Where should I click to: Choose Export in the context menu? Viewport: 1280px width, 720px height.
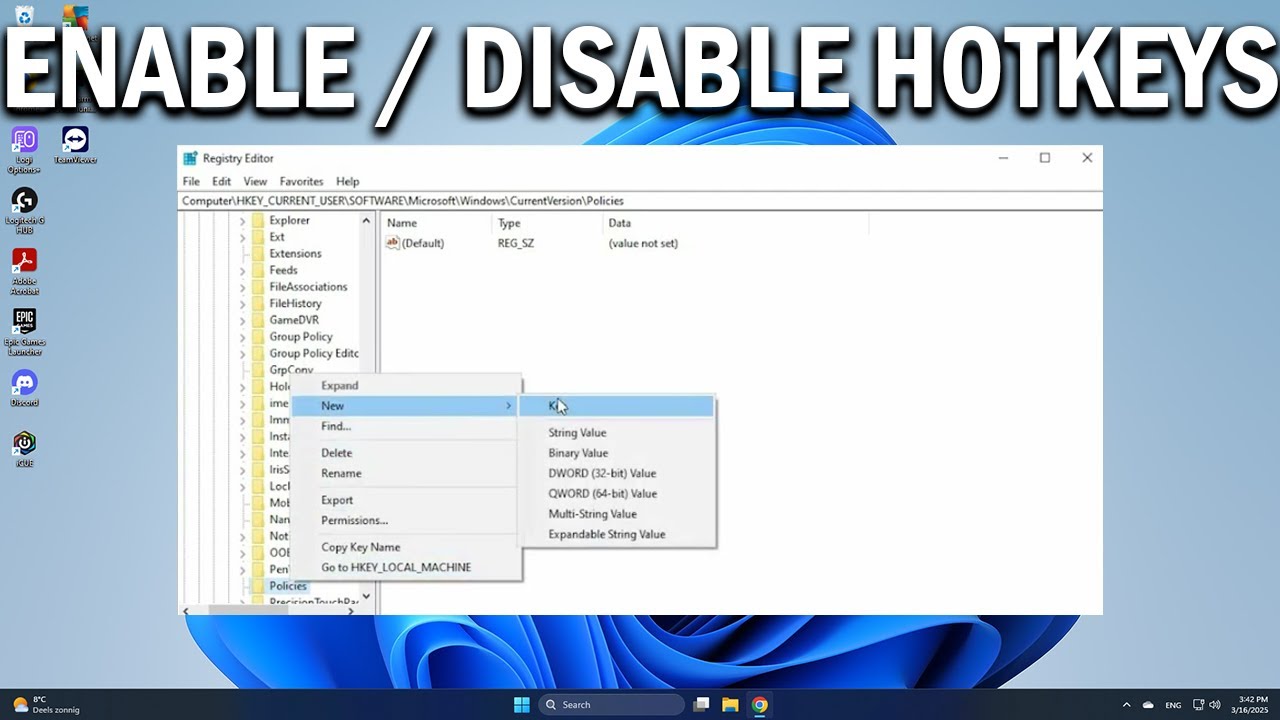point(405,500)
